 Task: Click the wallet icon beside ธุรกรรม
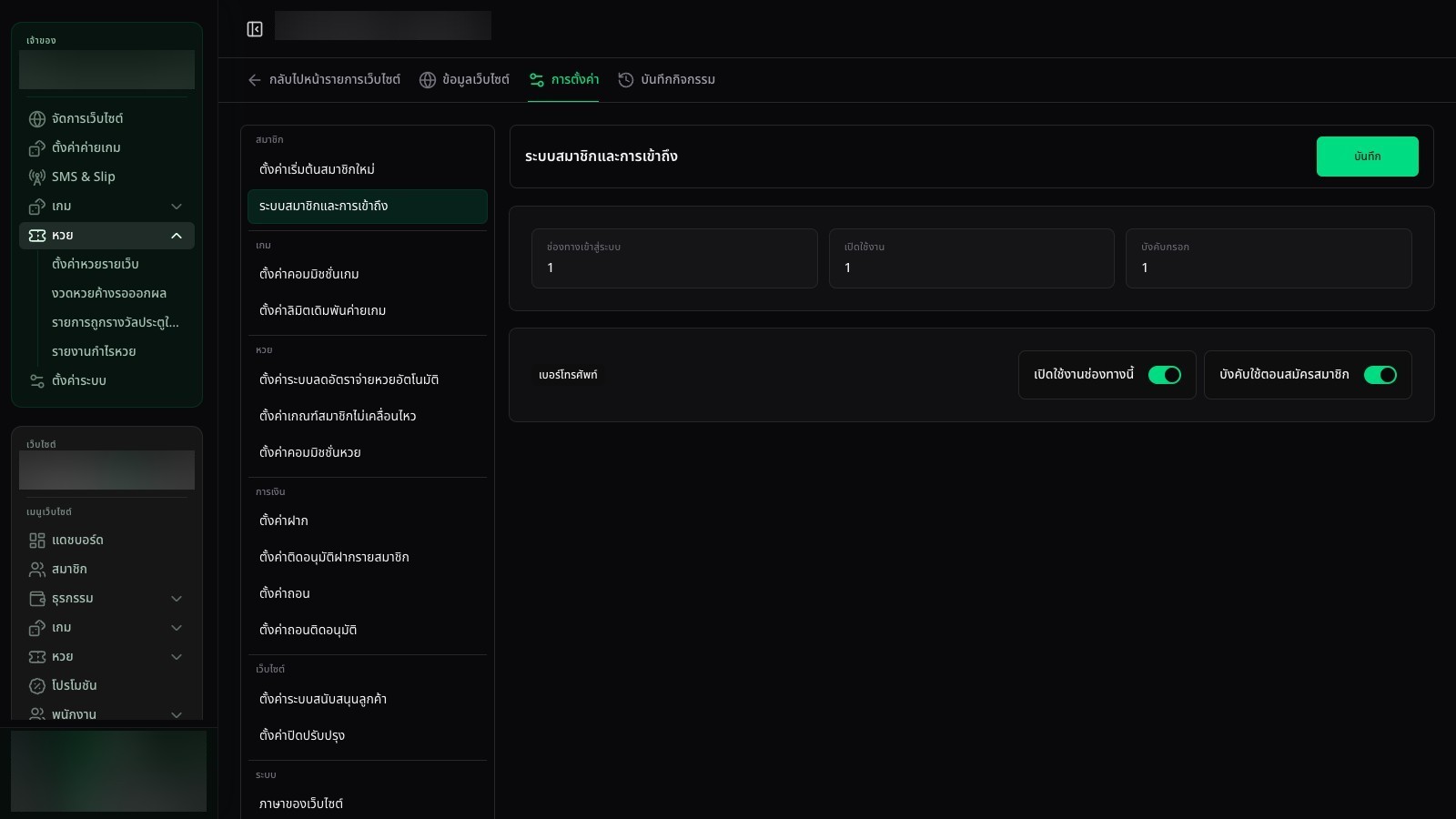pos(37,599)
